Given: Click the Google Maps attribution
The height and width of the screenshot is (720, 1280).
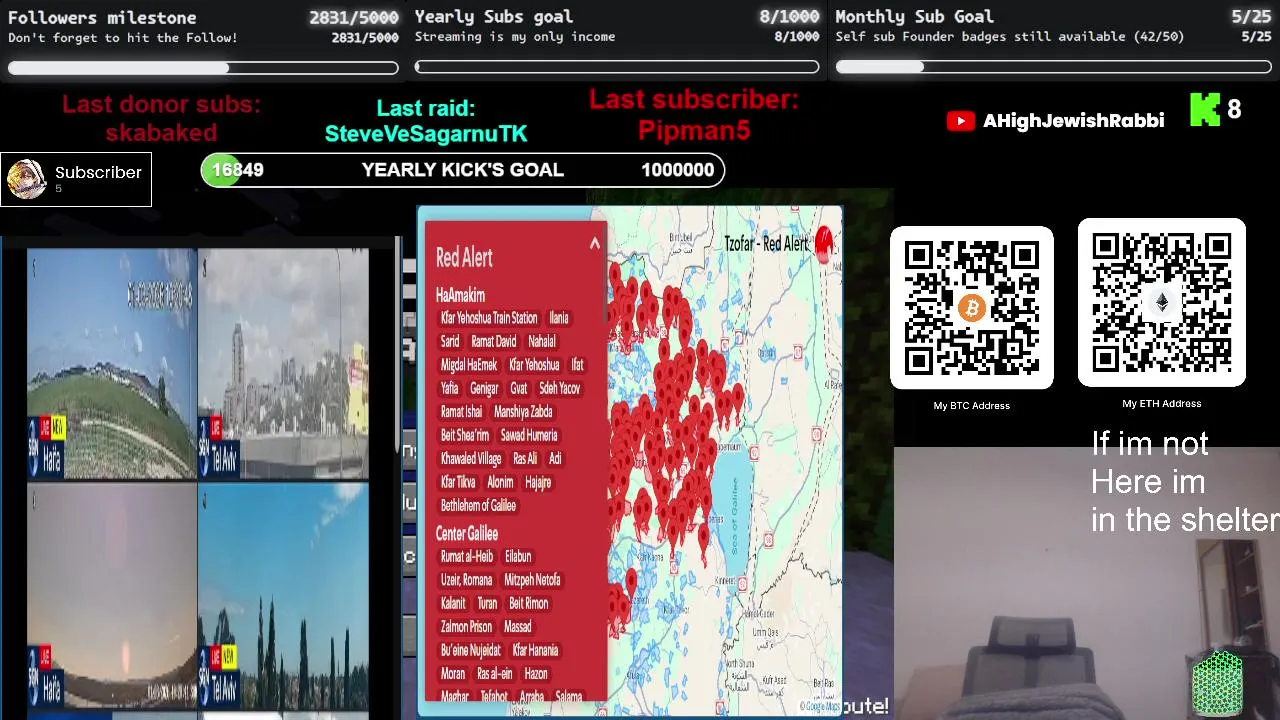Looking at the screenshot, I should coord(820,707).
